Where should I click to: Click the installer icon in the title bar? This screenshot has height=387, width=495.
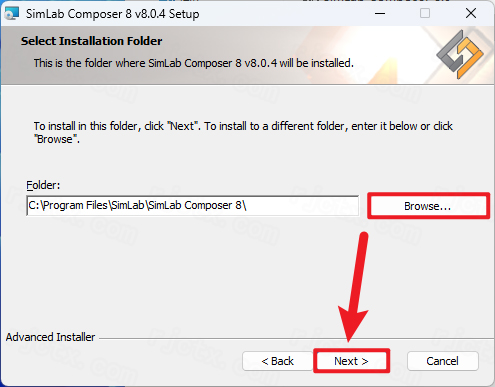click(12, 14)
